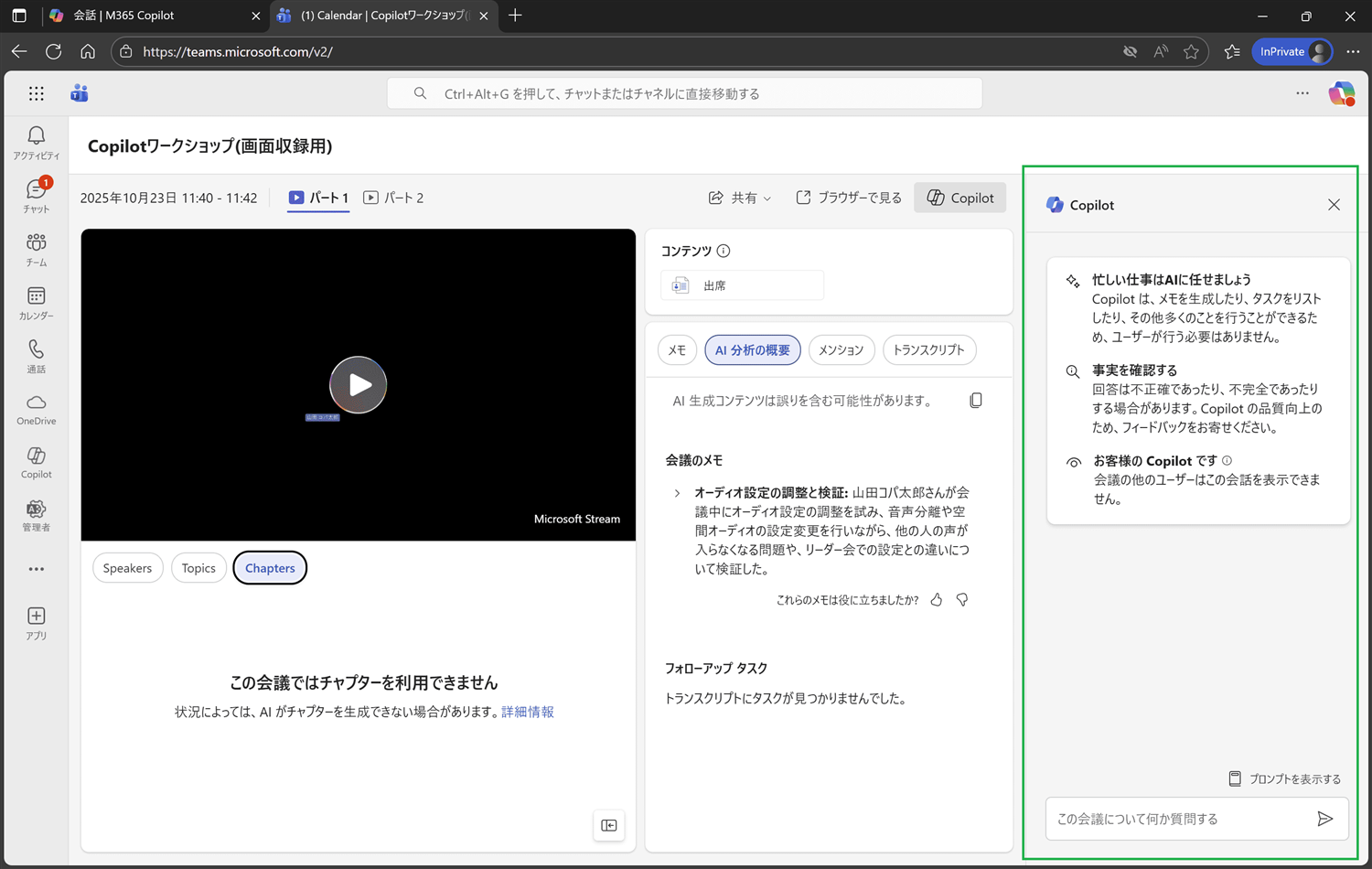Toggle the Chapters view pill
Viewport: 1372px width, 869px height.
click(x=269, y=567)
